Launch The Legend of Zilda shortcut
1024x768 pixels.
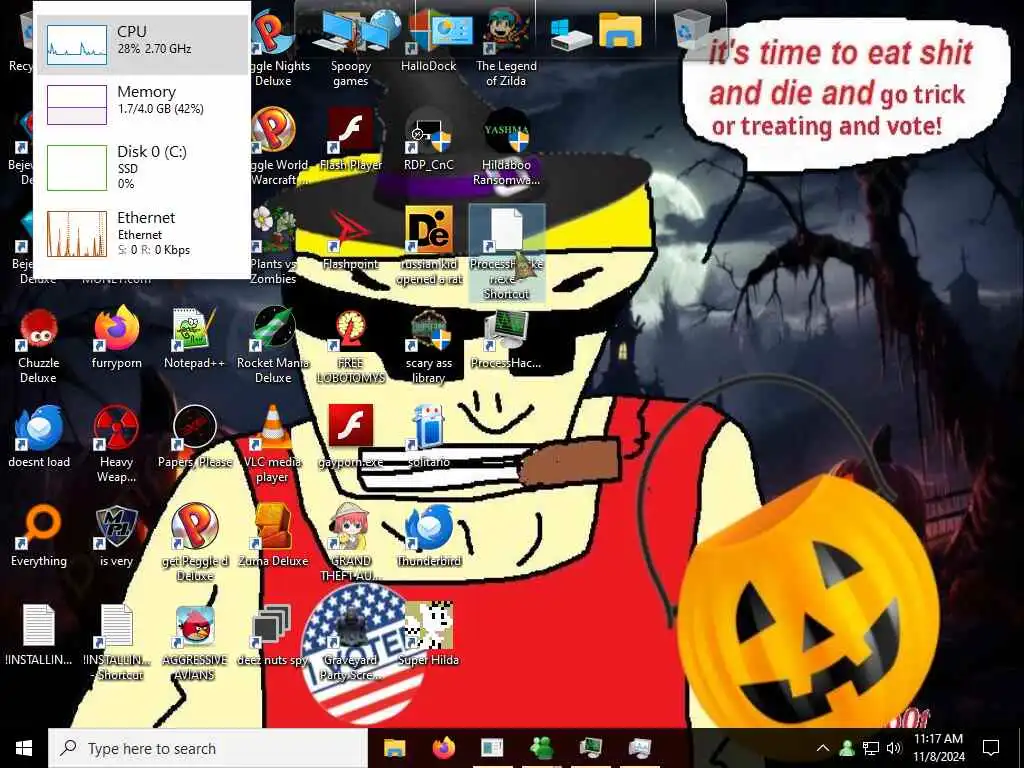click(506, 49)
